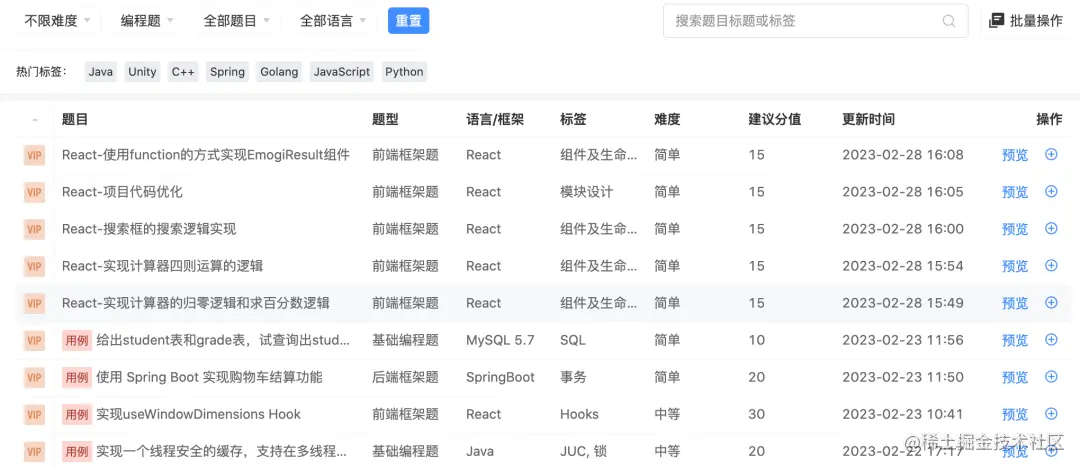Add the Spring Boot 购物车结算 question via plus icon
1080x468 pixels.
1051,376
